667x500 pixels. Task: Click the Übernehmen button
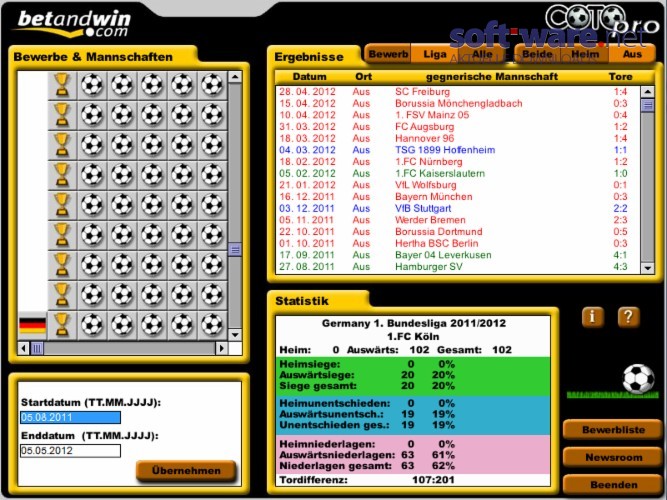coord(186,471)
